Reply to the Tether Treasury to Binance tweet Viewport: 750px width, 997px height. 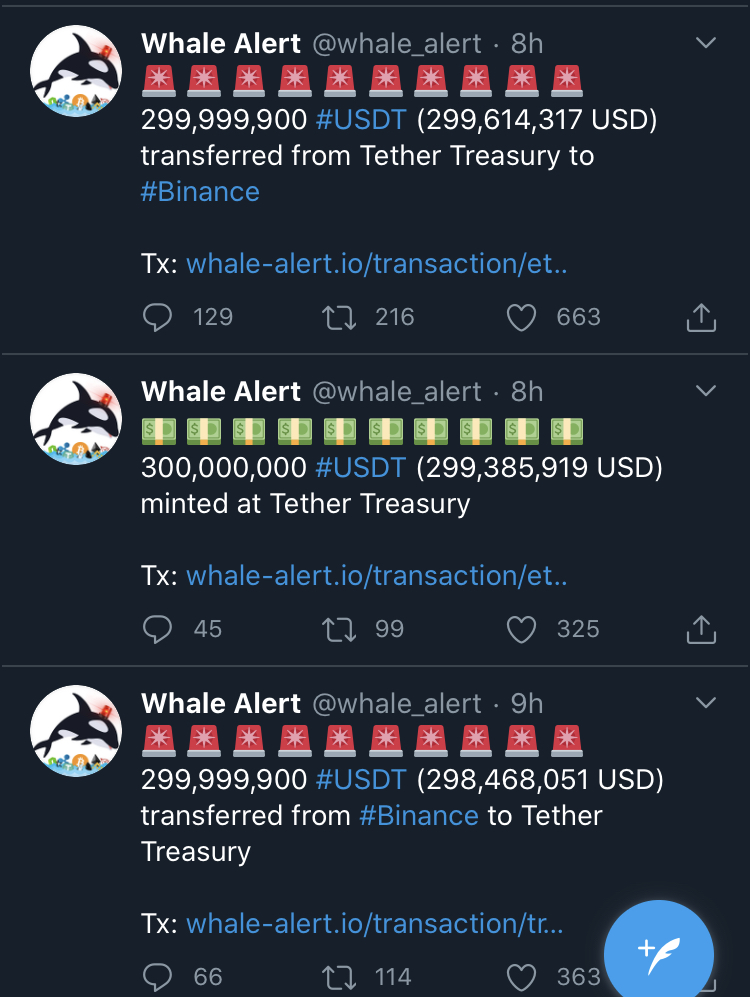pos(157,317)
